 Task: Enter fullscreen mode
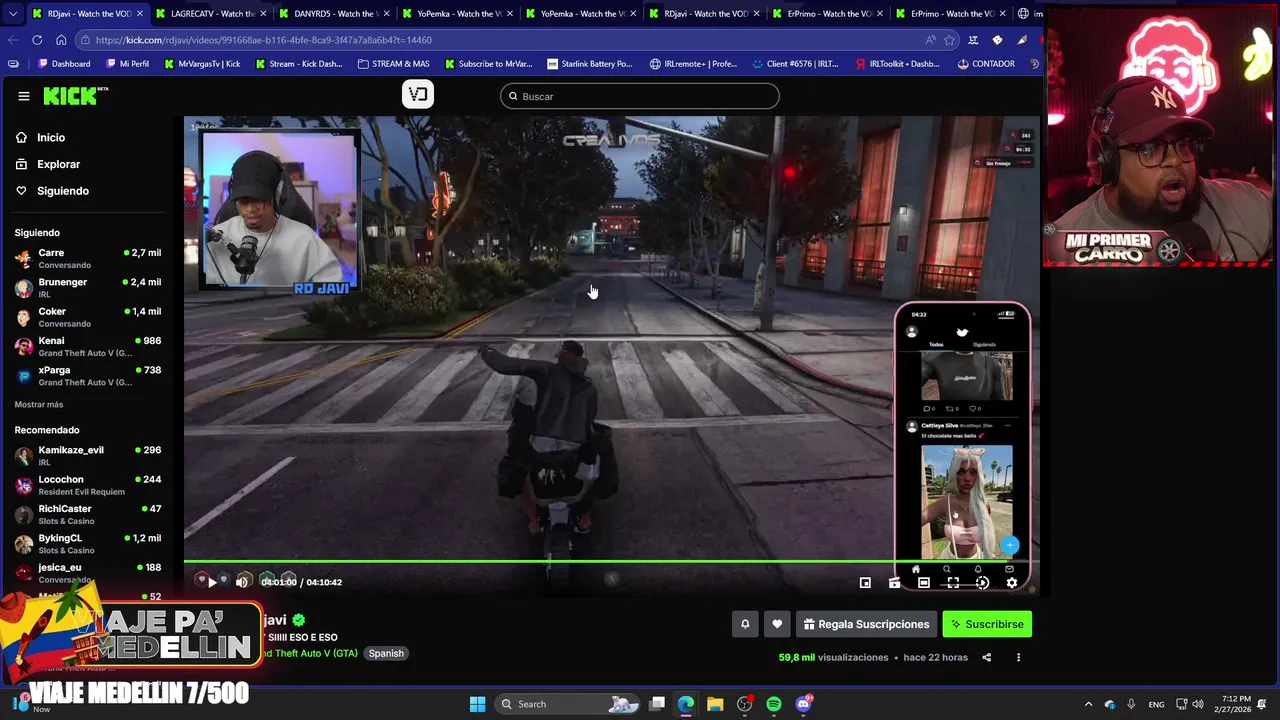click(x=953, y=582)
